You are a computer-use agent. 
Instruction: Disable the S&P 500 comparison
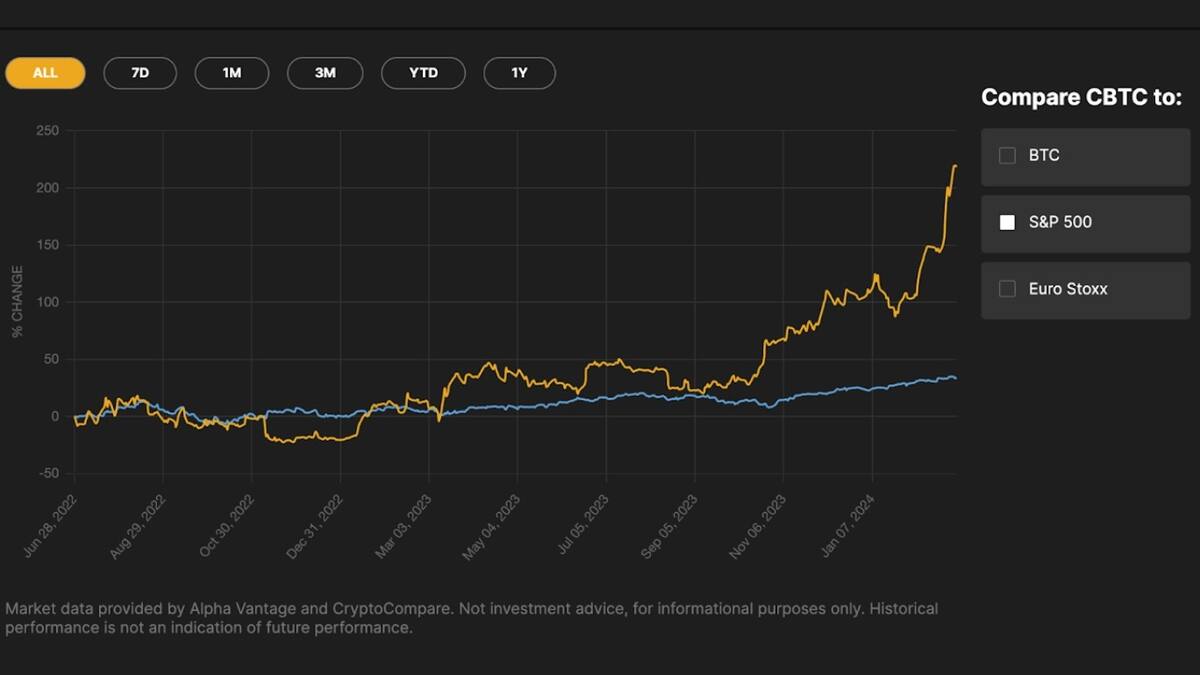coord(1005,222)
